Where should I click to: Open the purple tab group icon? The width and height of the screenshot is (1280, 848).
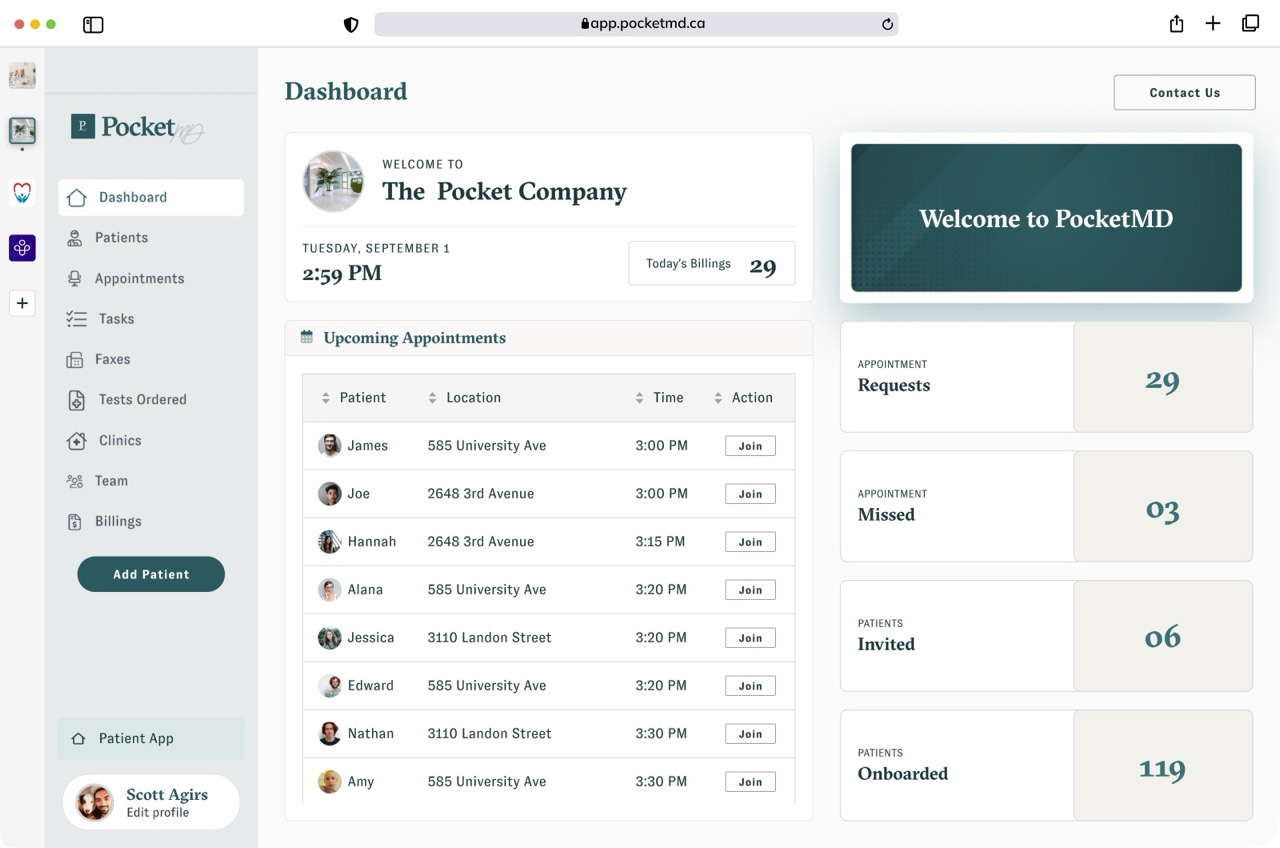pyautogui.click(x=22, y=247)
